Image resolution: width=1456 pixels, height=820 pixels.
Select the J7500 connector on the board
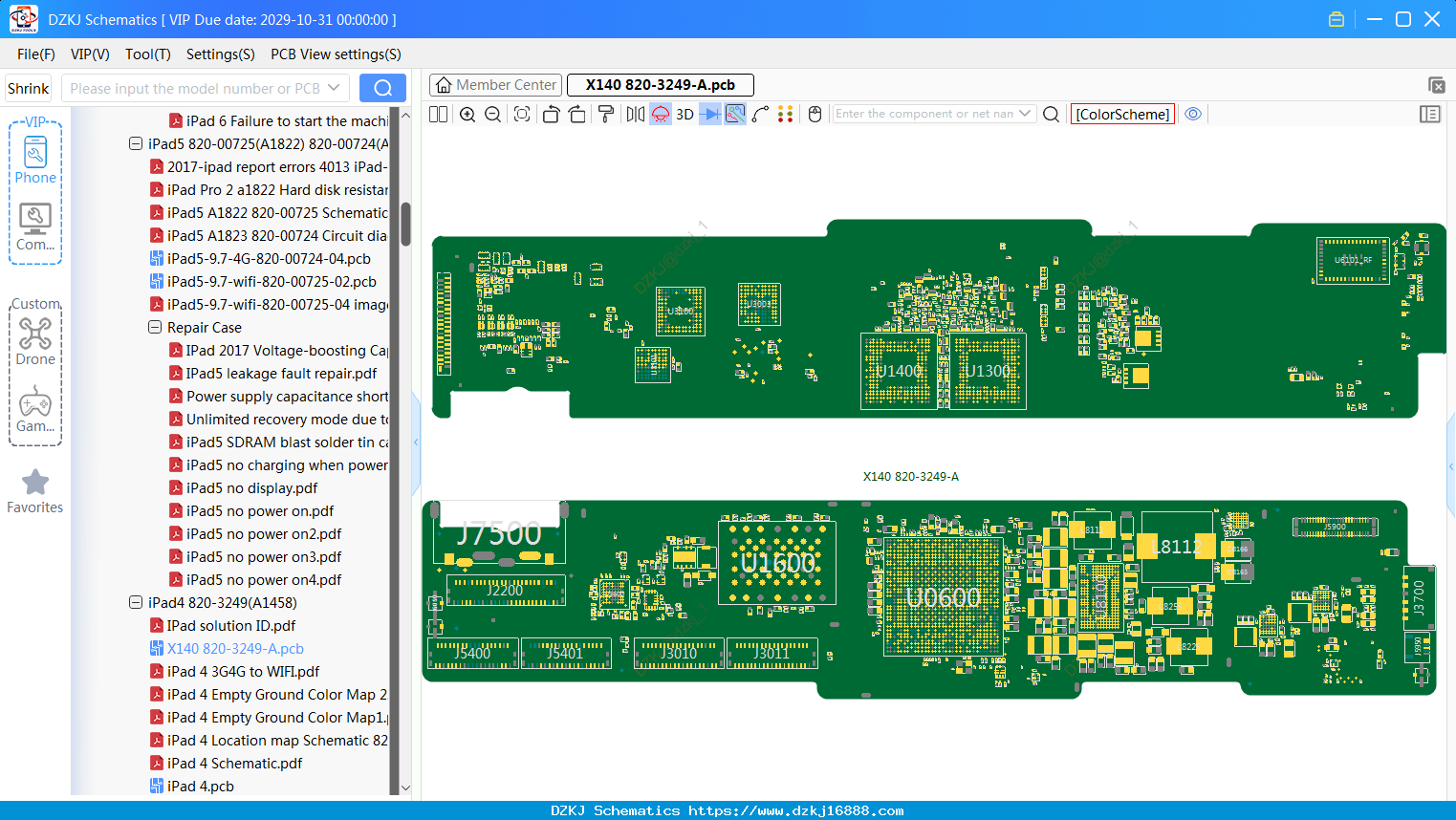coord(499,534)
